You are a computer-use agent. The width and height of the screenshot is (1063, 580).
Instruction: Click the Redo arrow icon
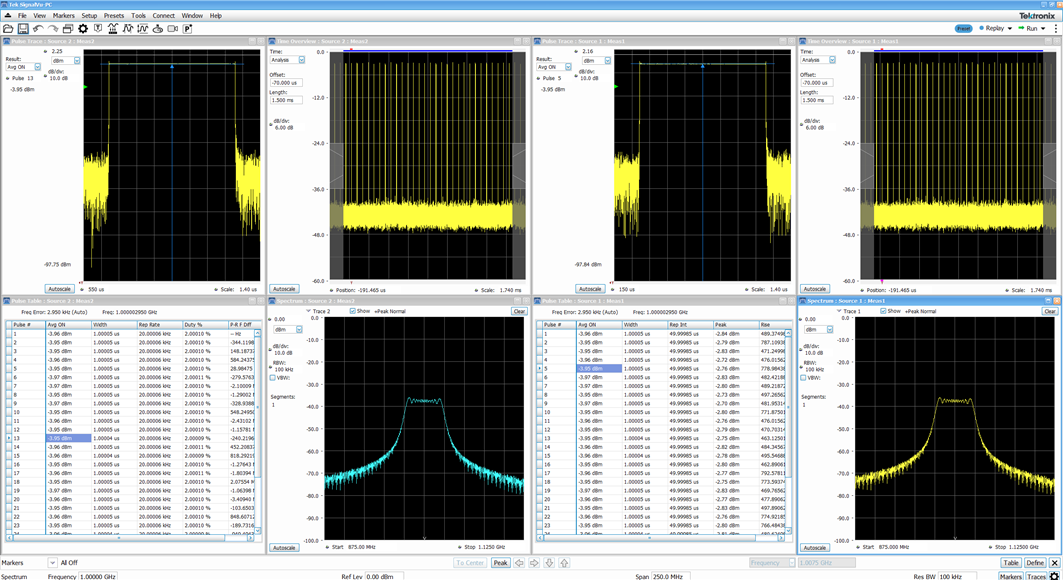click(x=54, y=29)
